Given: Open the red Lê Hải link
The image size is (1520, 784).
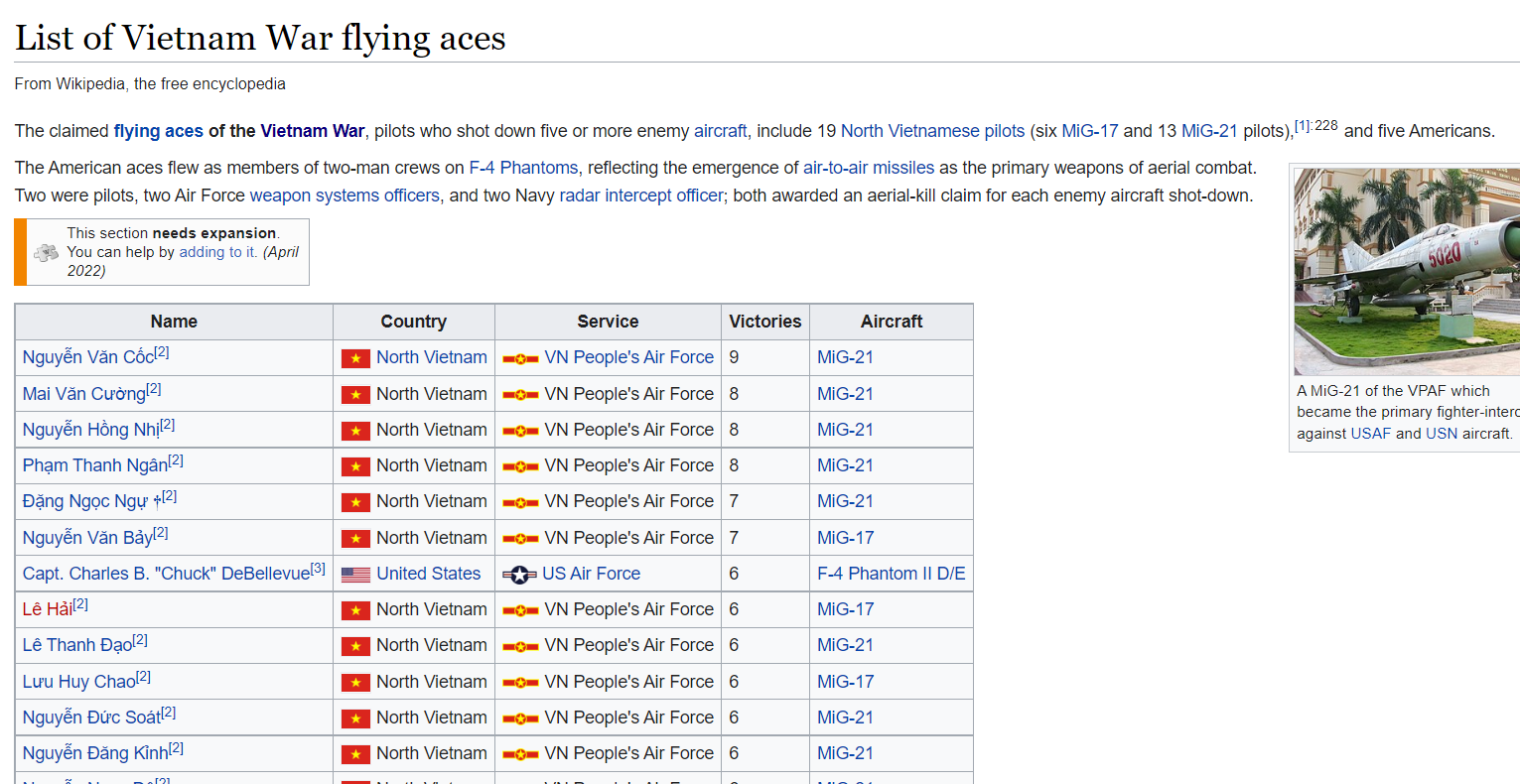Looking at the screenshot, I should 47,609.
